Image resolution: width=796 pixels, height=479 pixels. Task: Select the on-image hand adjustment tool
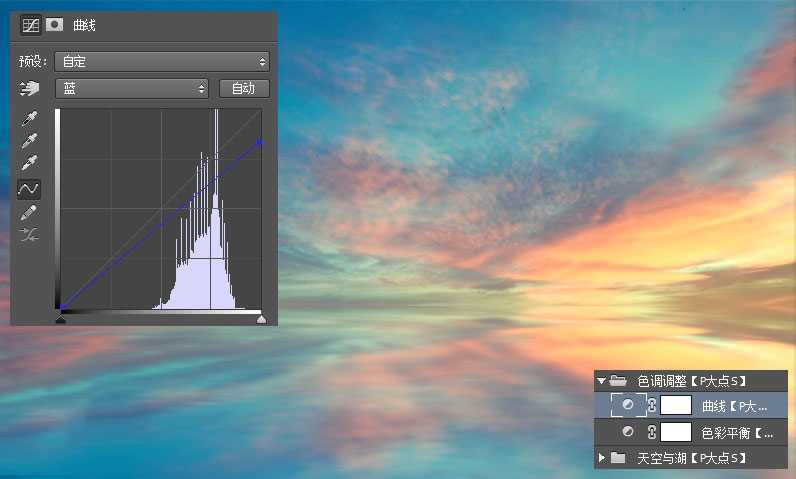pos(30,89)
